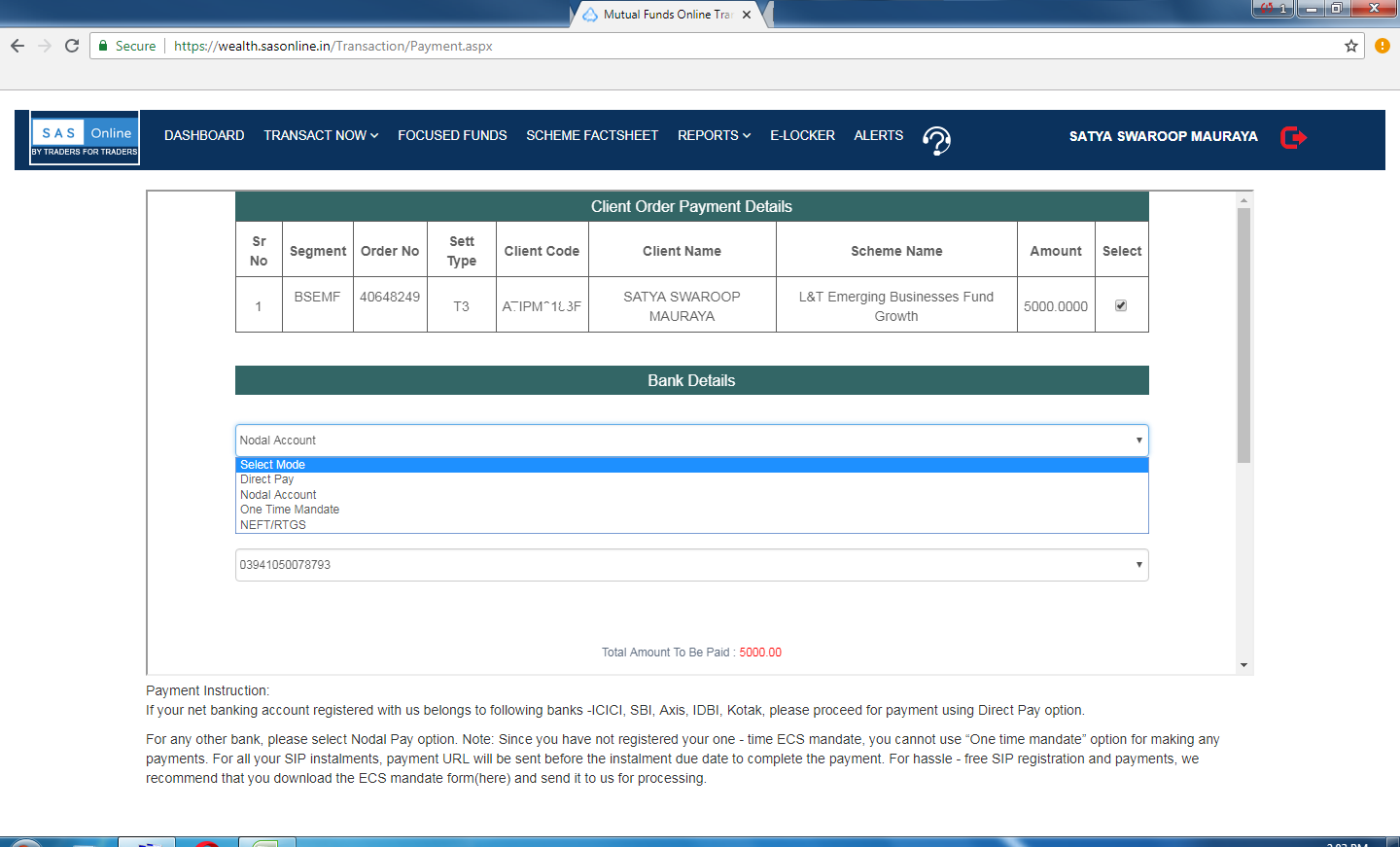Click the browser address bar URL
This screenshot has height=847, width=1400.
point(333,46)
